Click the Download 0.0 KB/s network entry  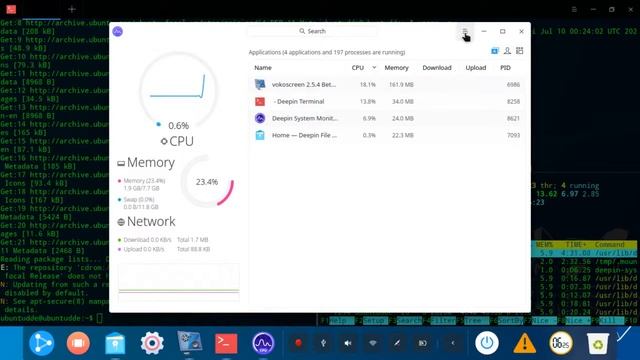pos(144,240)
